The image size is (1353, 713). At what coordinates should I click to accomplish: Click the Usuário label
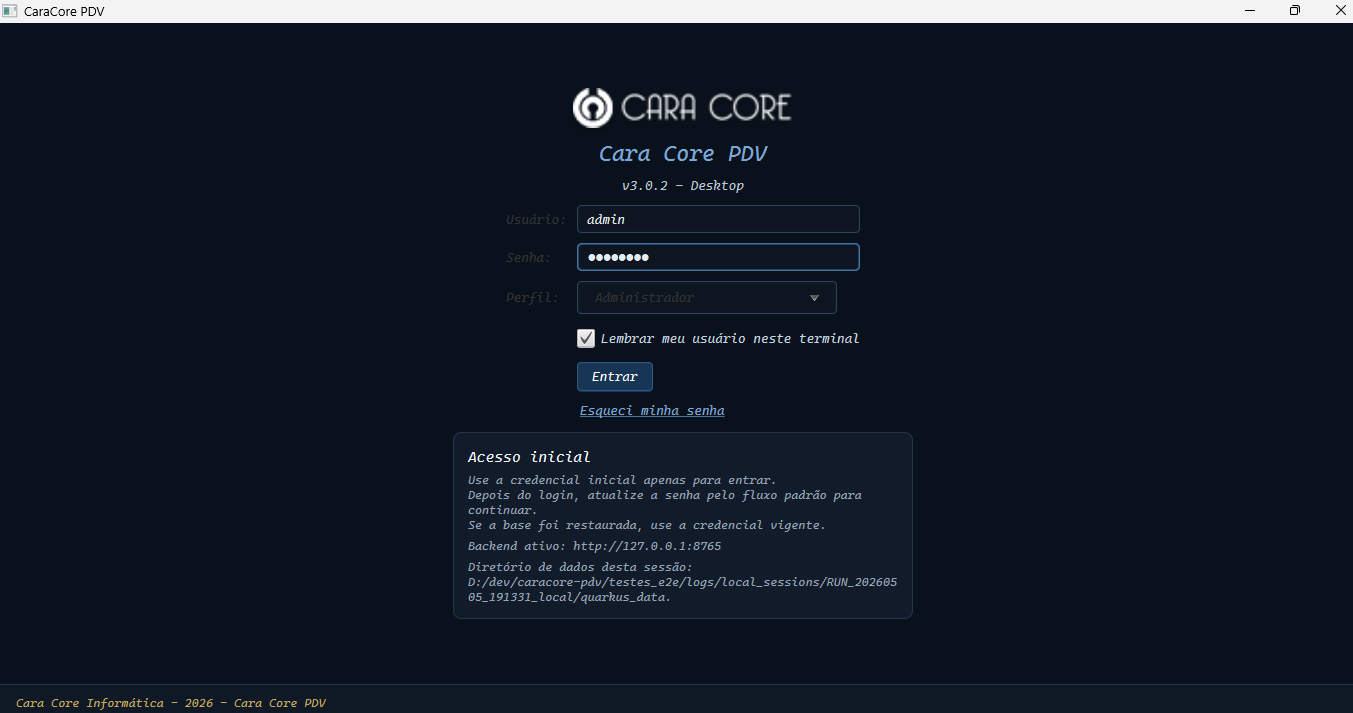(536, 219)
